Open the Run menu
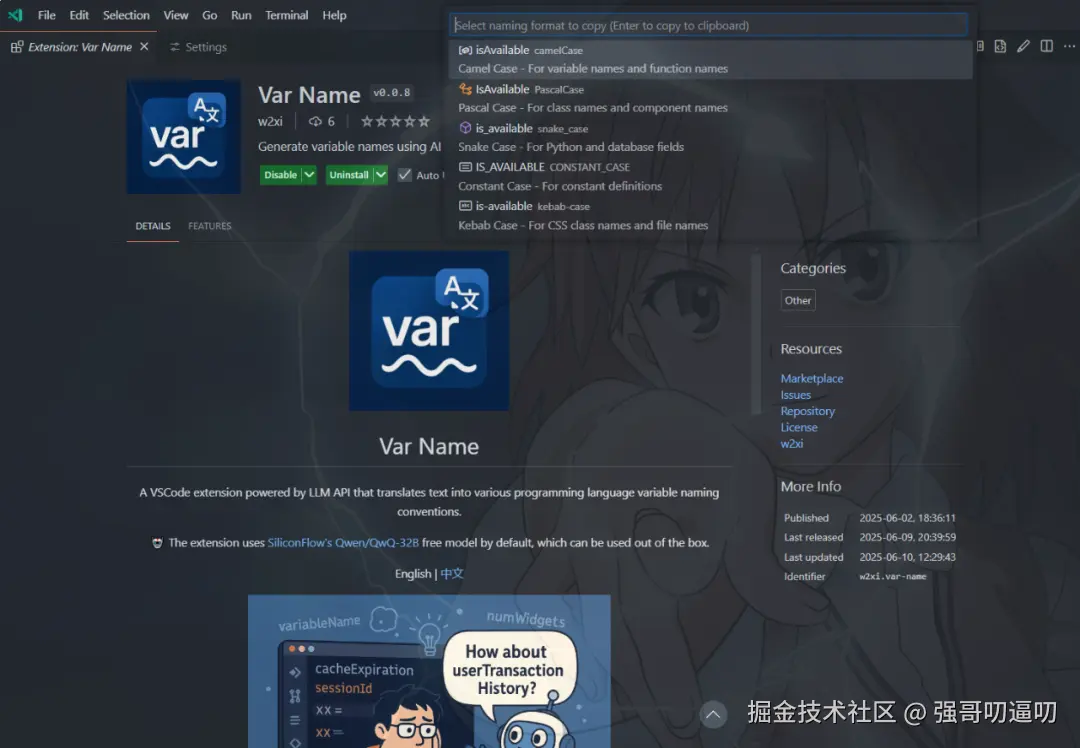Viewport: 1080px width, 748px height. click(241, 15)
